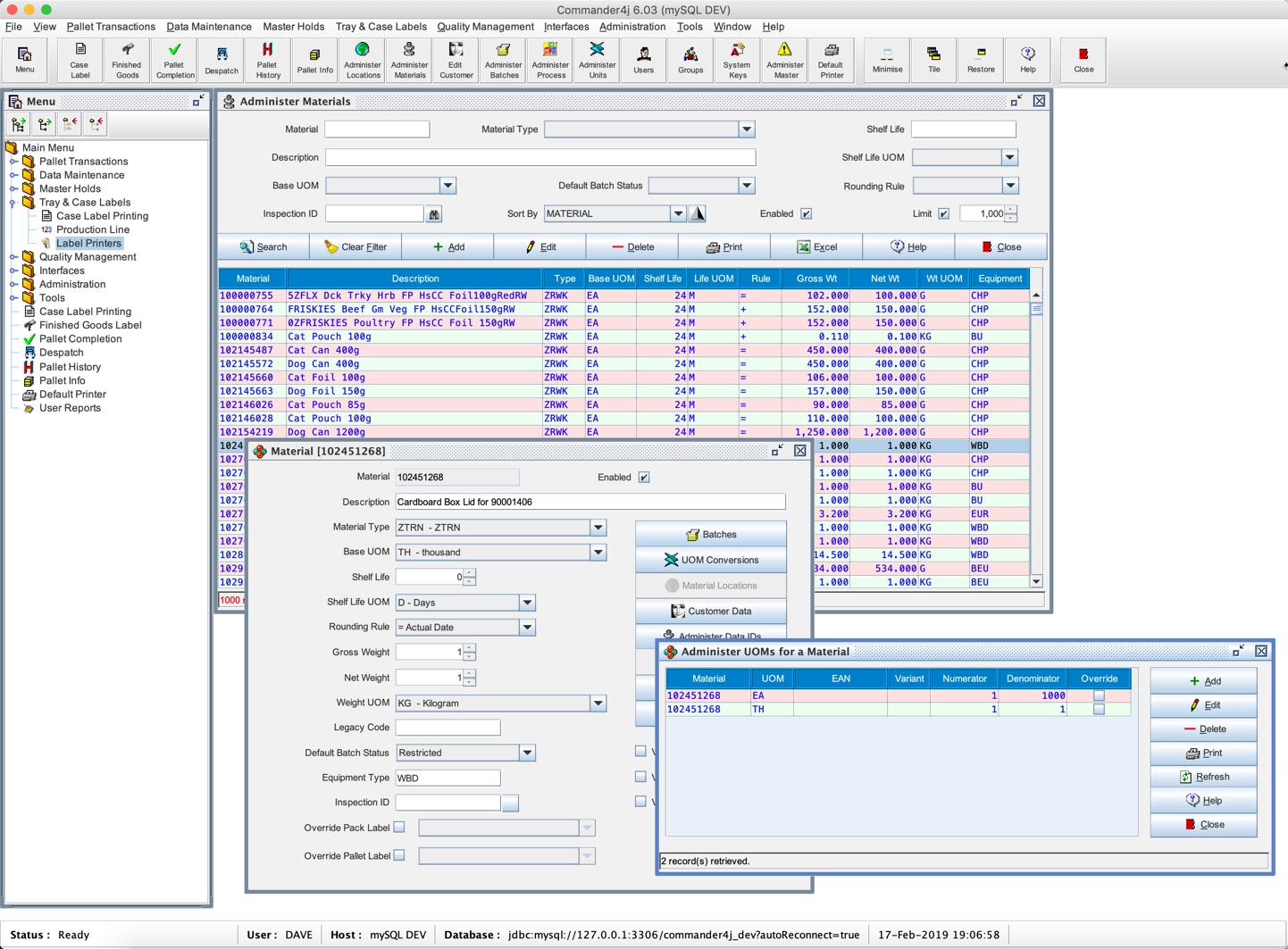Click the UOM Conversions button
The width and height of the screenshot is (1288, 949).
point(711,560)
